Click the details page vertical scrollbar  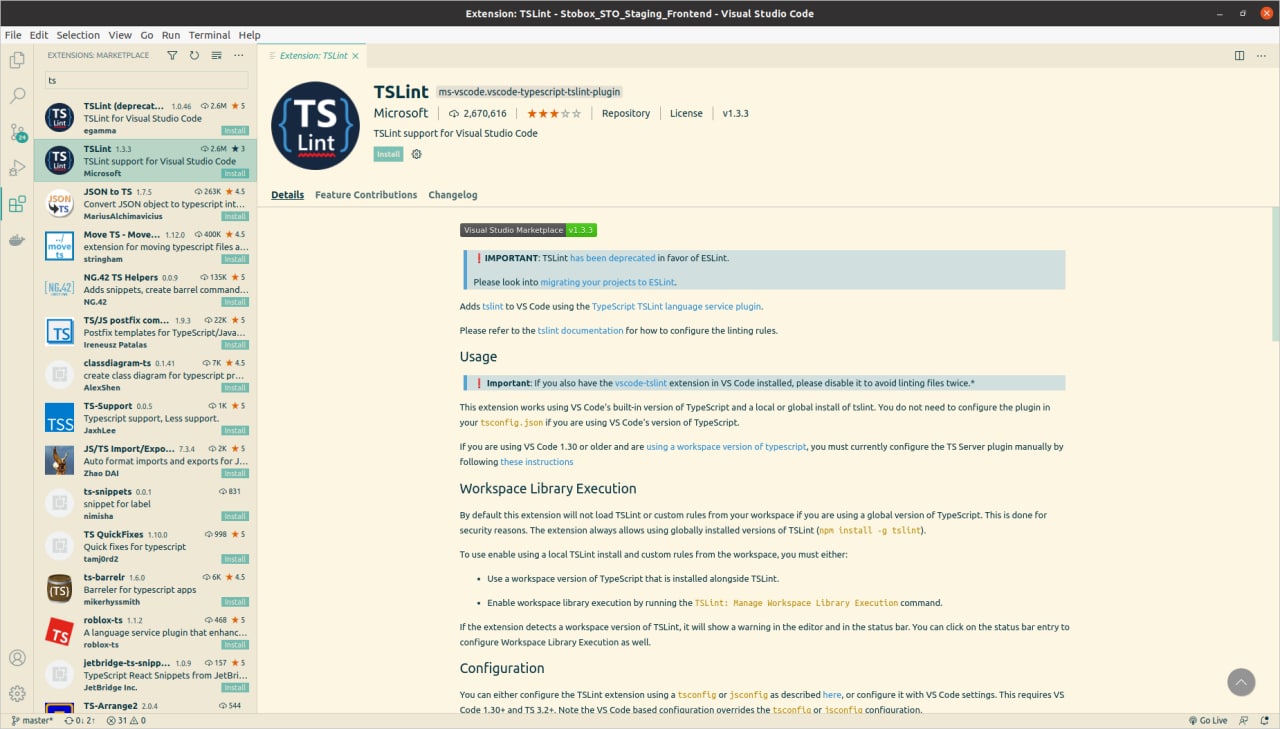pos(1275,275)
